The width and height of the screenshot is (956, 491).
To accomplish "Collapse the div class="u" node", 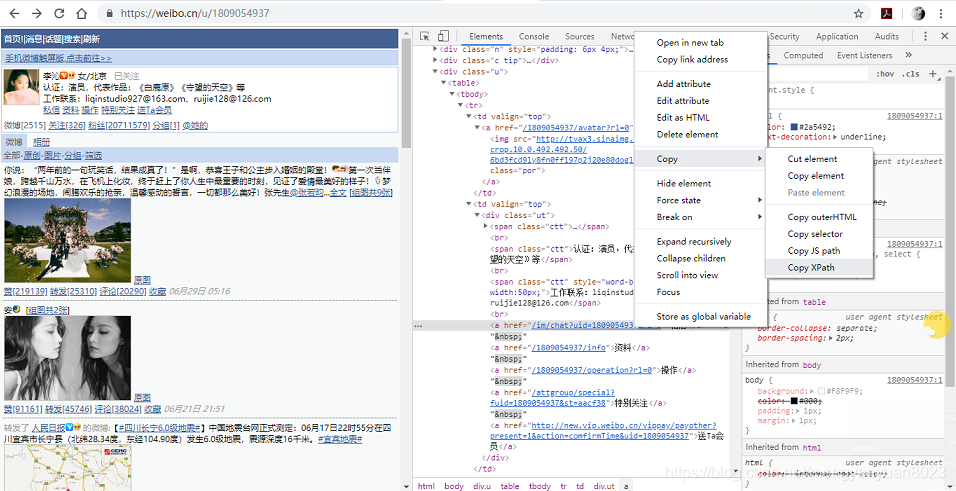I will [x=435, y=72].
